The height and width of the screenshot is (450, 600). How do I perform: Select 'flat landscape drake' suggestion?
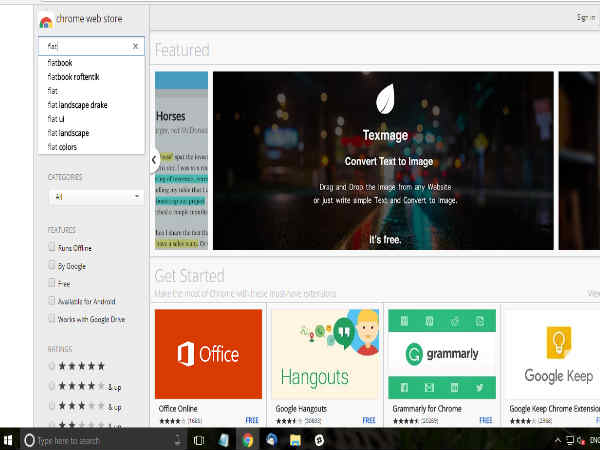point(77,105)
